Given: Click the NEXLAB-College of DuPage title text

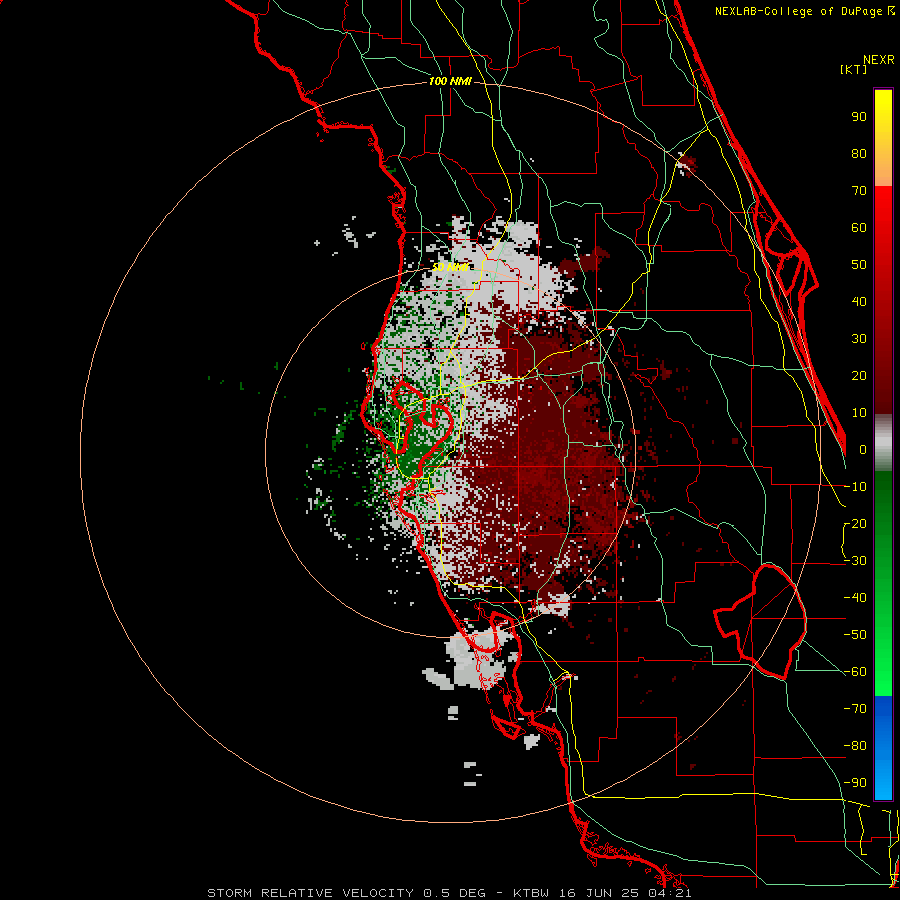Looking at the screenshot, I should click(x=804, y=11).
